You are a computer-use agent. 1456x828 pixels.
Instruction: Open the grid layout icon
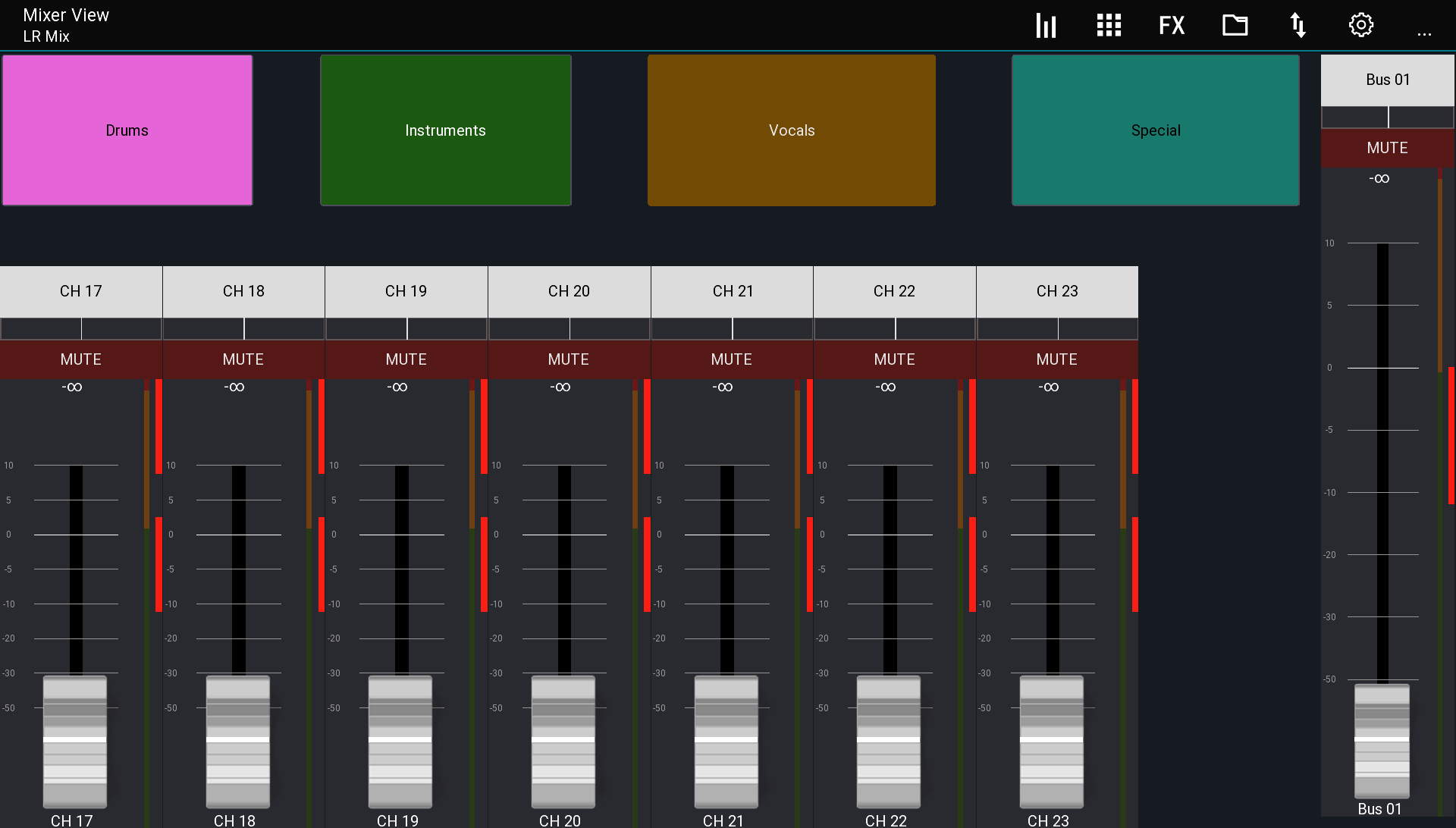click(1109, 26)
